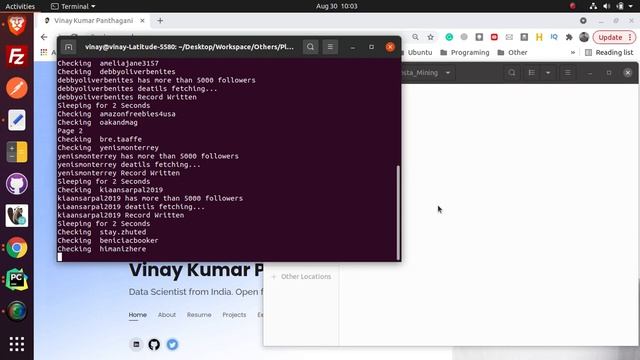Open file manager hamburger menu
The height and width of the screenshot is (360, 640).
(567, 73)
